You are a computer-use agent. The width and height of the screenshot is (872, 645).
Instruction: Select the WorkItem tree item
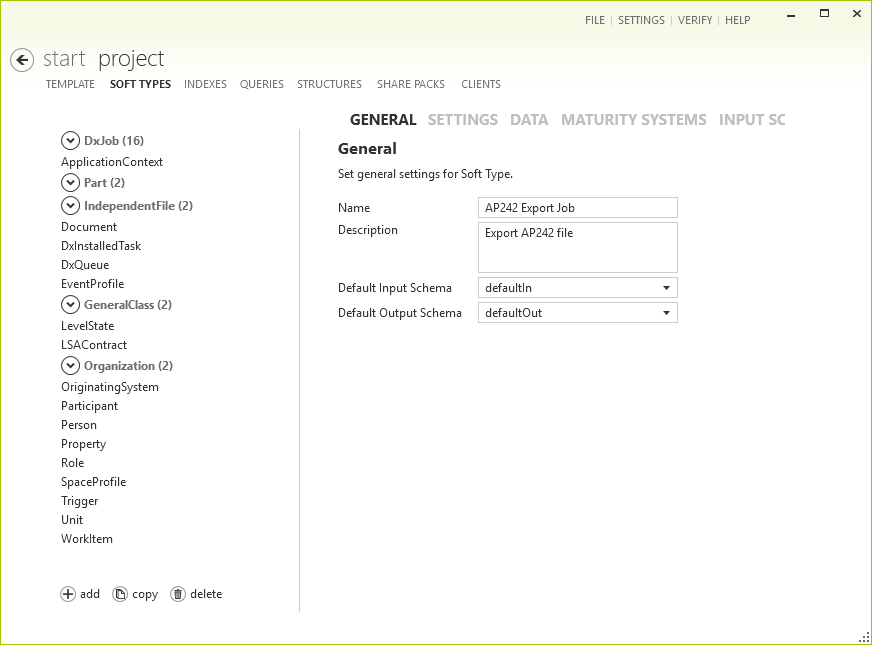87,538
